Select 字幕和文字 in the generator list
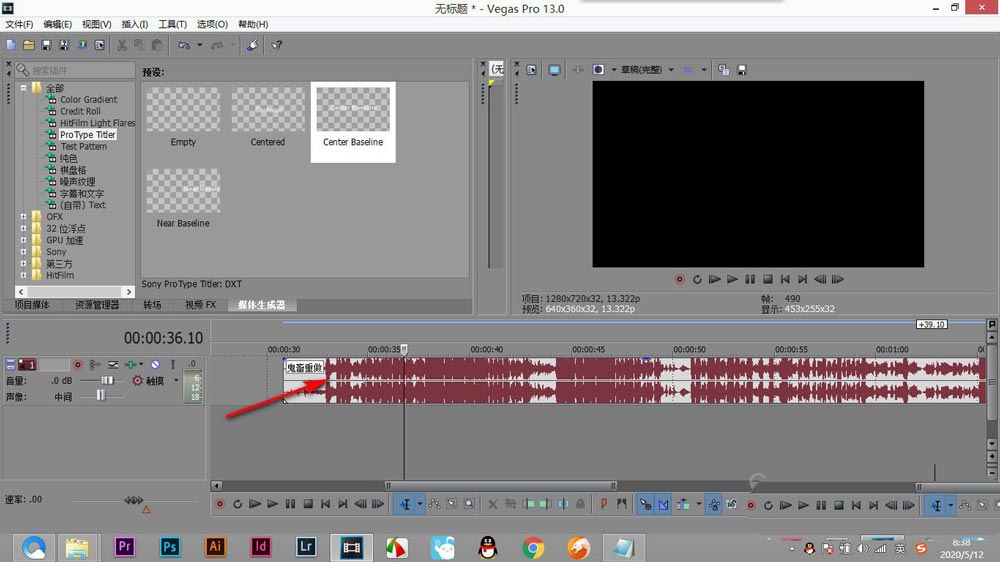Screen dimensions: 1000x562 [82, 193]
